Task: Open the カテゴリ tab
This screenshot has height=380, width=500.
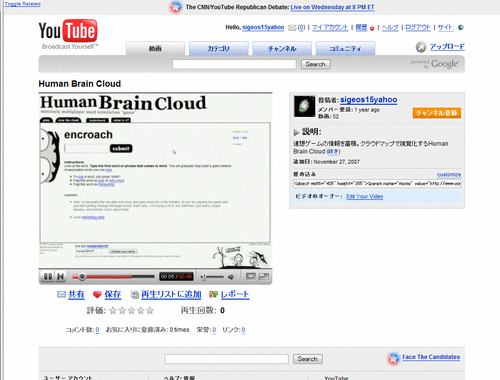Action: [x=219, y=48]
